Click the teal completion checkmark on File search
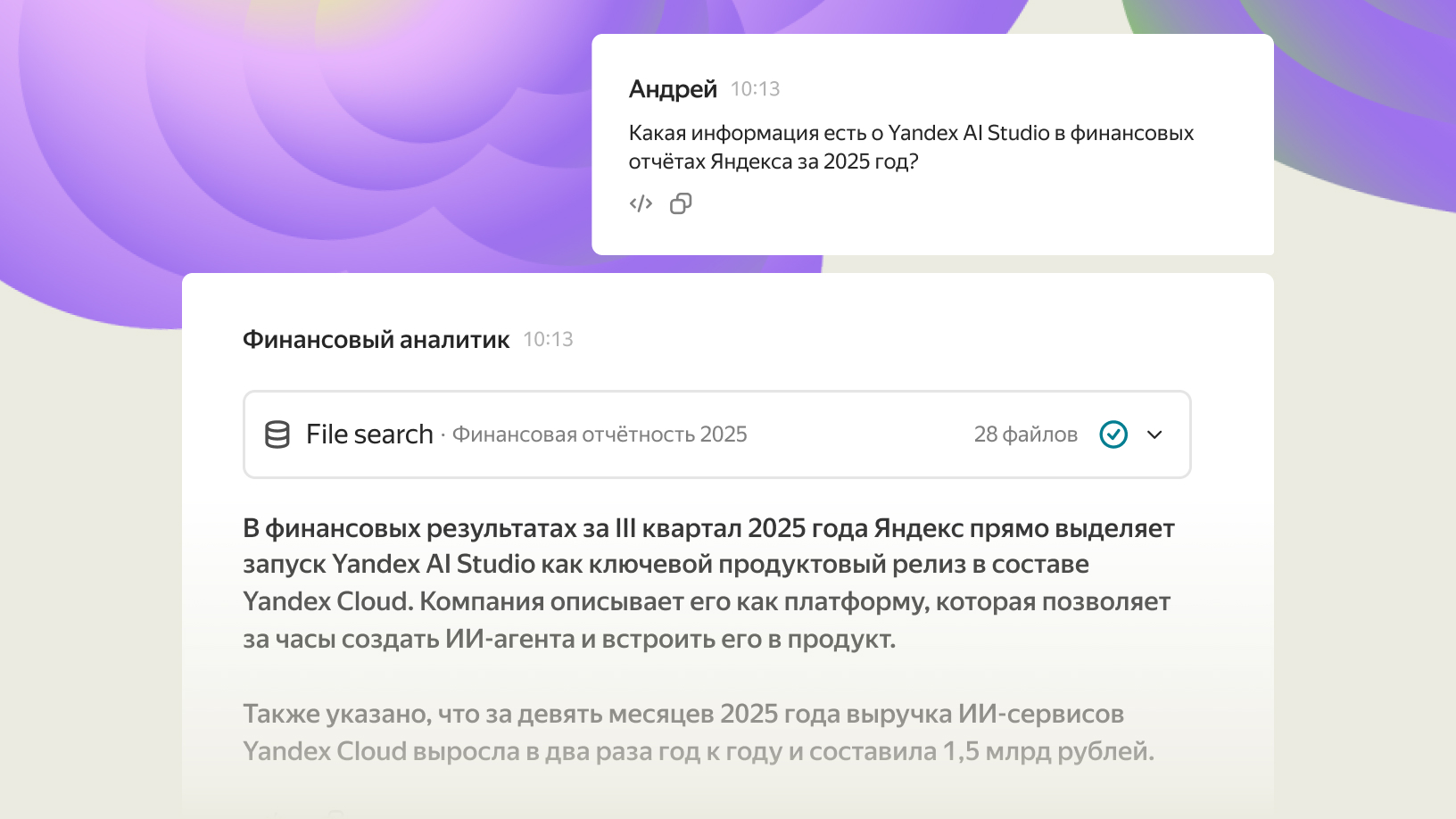This screenshot has height=819, width=1456. [1113, 434]
